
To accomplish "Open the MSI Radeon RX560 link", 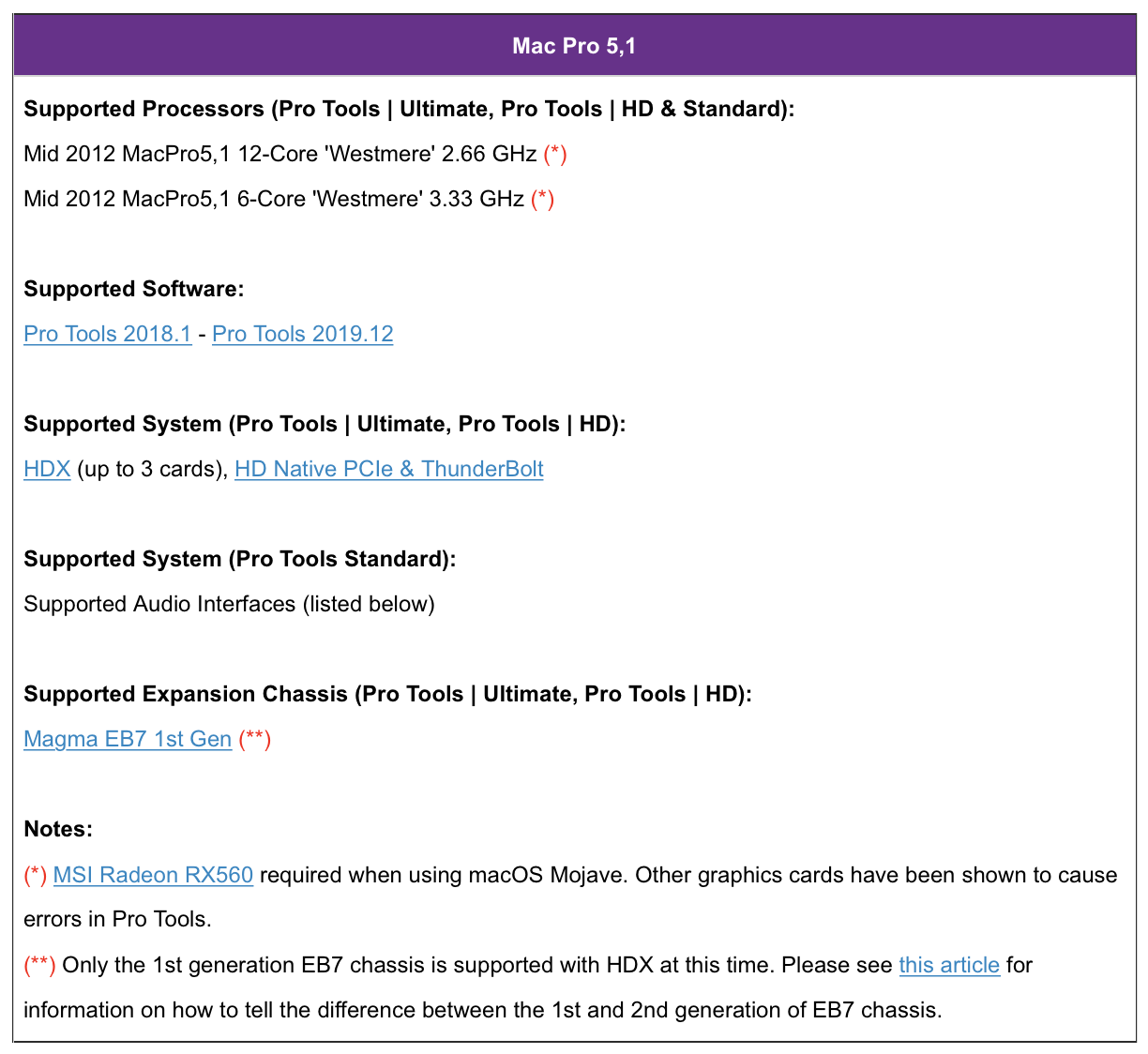I will (153, 875).
